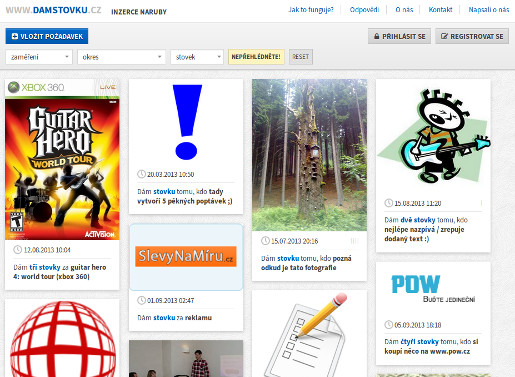Click the date text '05.03.2013 18:18'
Screen dimensions: 515x377
418,325
